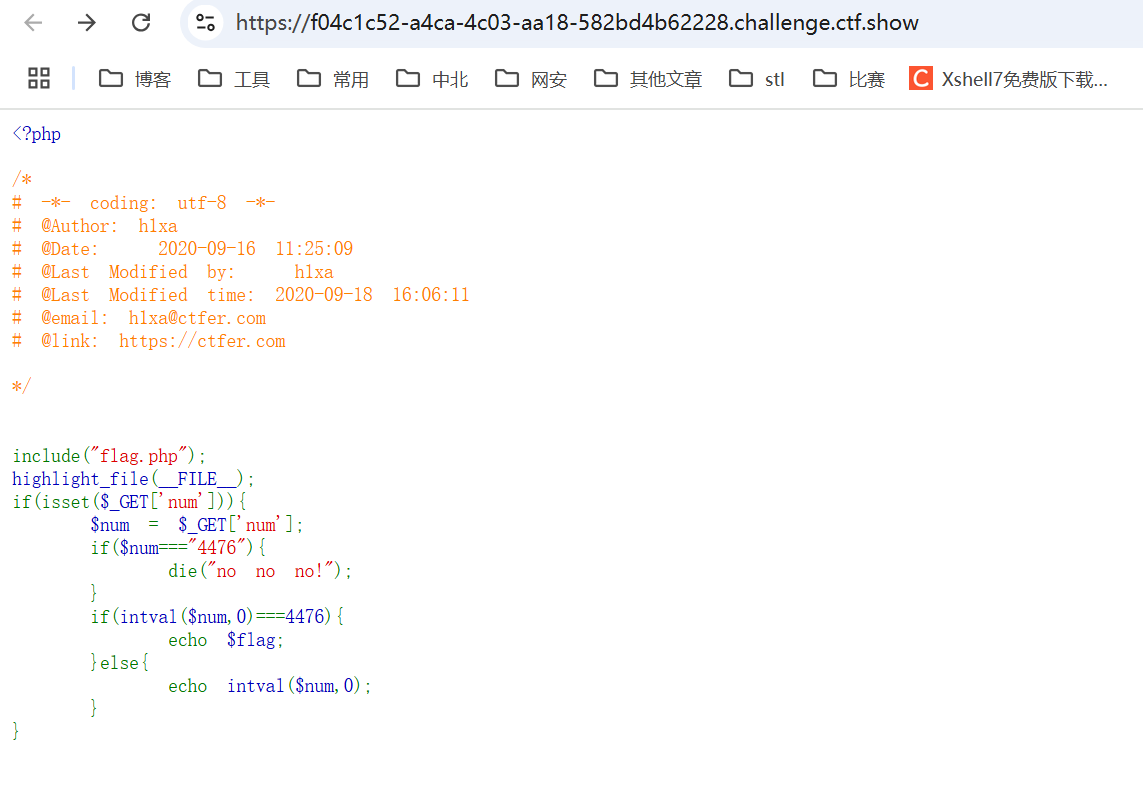
Task: Open the 其他文章 bookmark folder
Action: pos(648,79)
